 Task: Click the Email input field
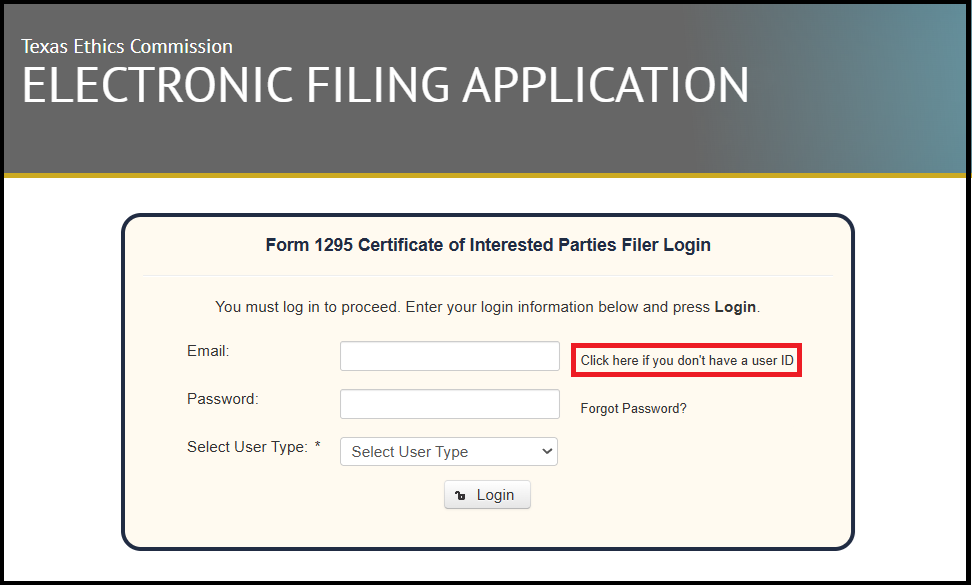449,356
